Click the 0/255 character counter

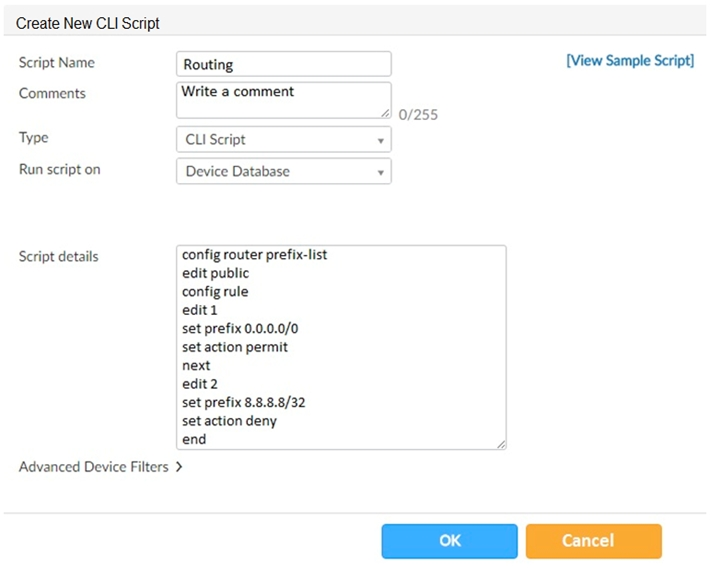pos(418,115)
